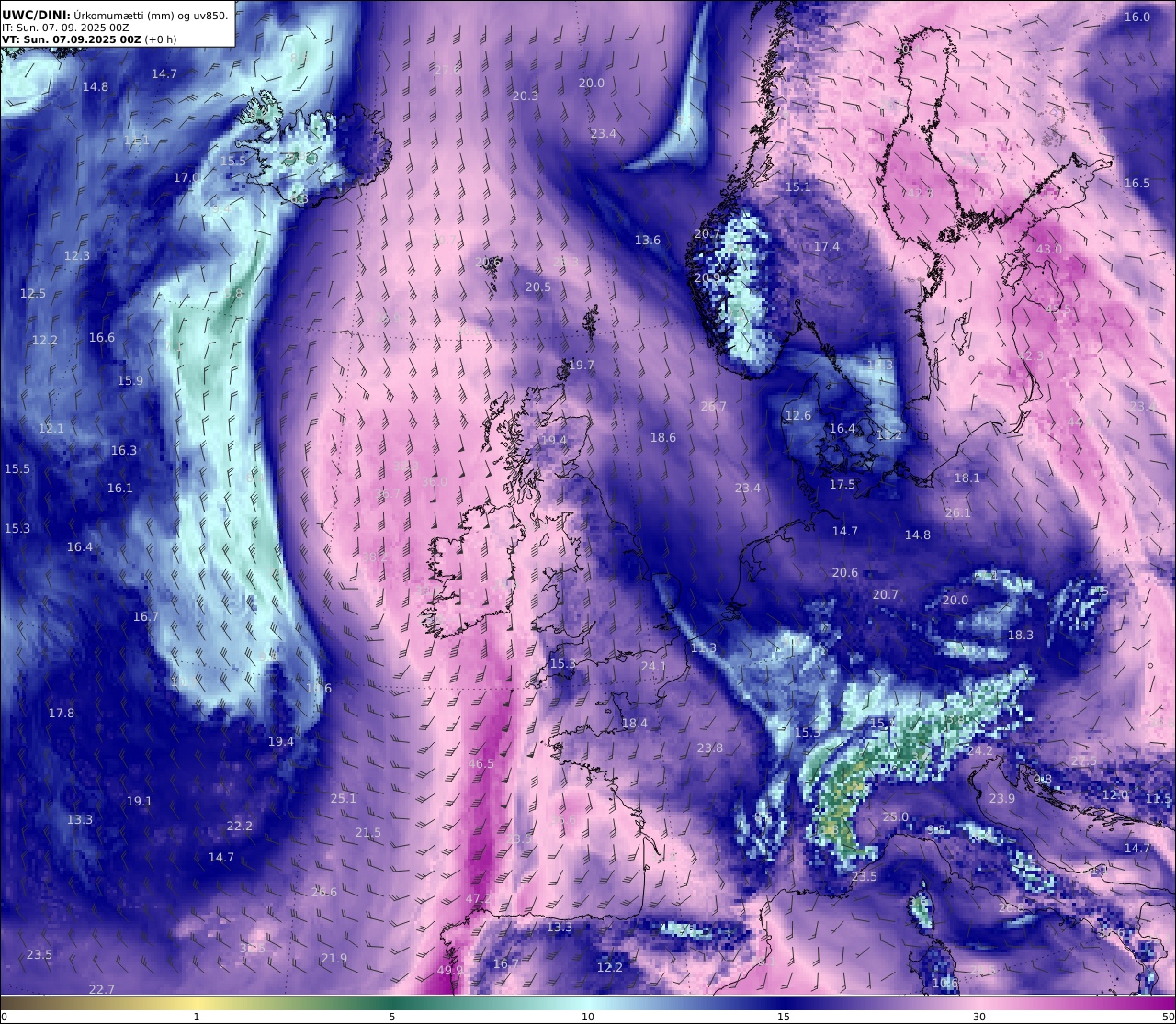Viewport: 1176px width, 1024px height.
Task: Click the 'UWC/DINI:' title label
Action: pyautogui.click(x=36, y=14)
